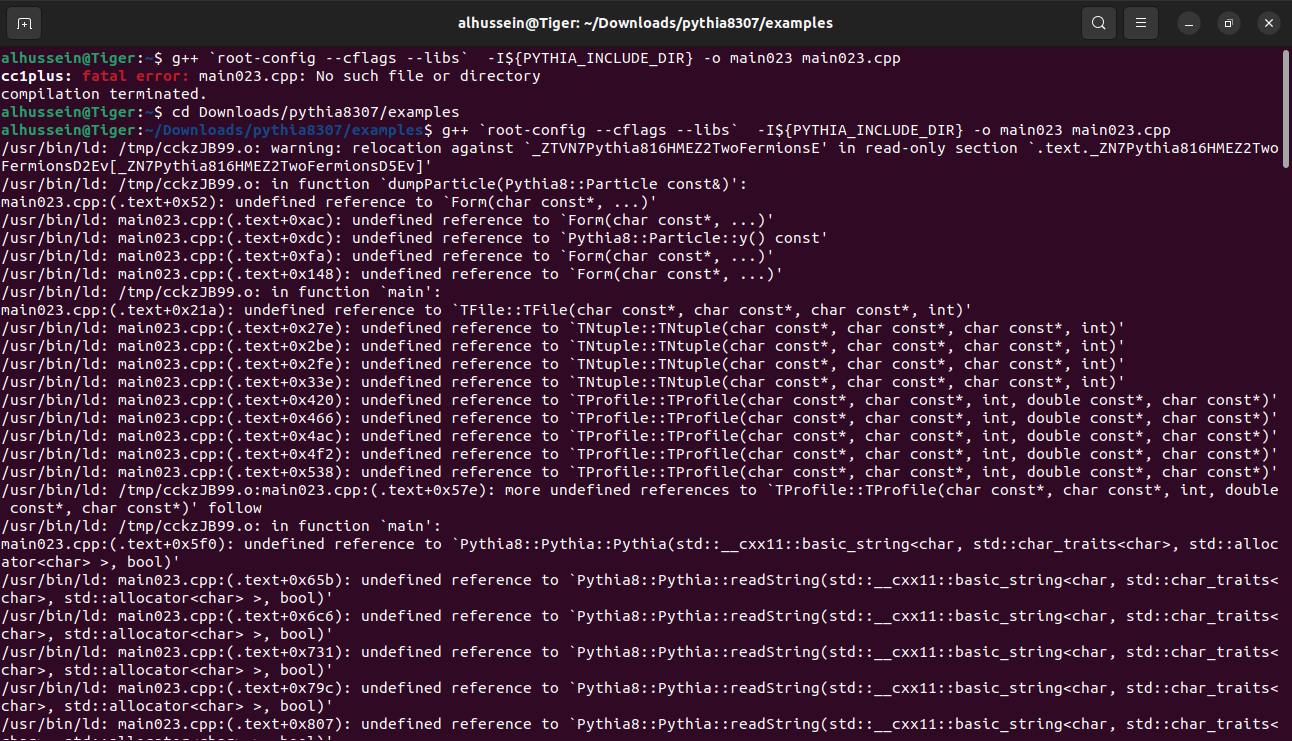Click the empty scrollbar track below thumb
This screenshot has height=741, width=1292.
(x=1285, y=450)
